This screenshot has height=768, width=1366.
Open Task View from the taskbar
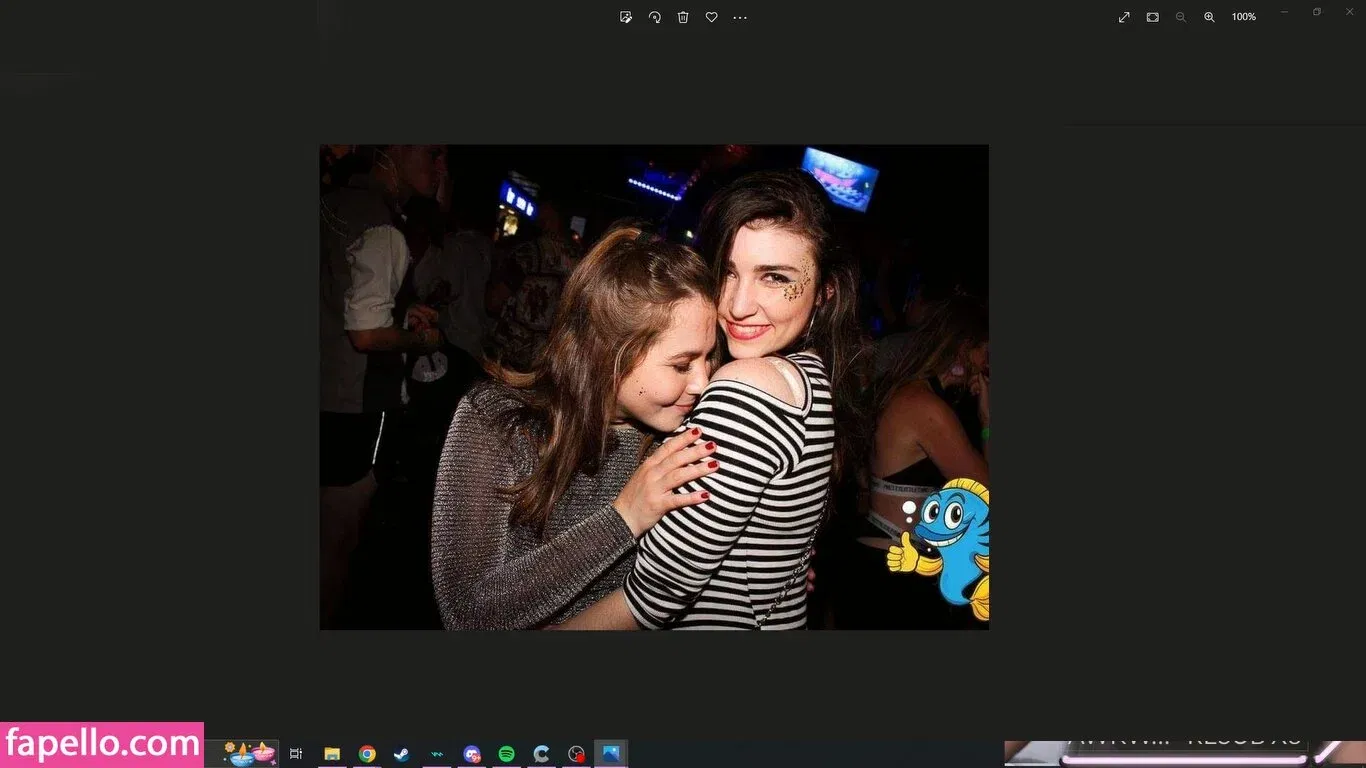[296, 754]
